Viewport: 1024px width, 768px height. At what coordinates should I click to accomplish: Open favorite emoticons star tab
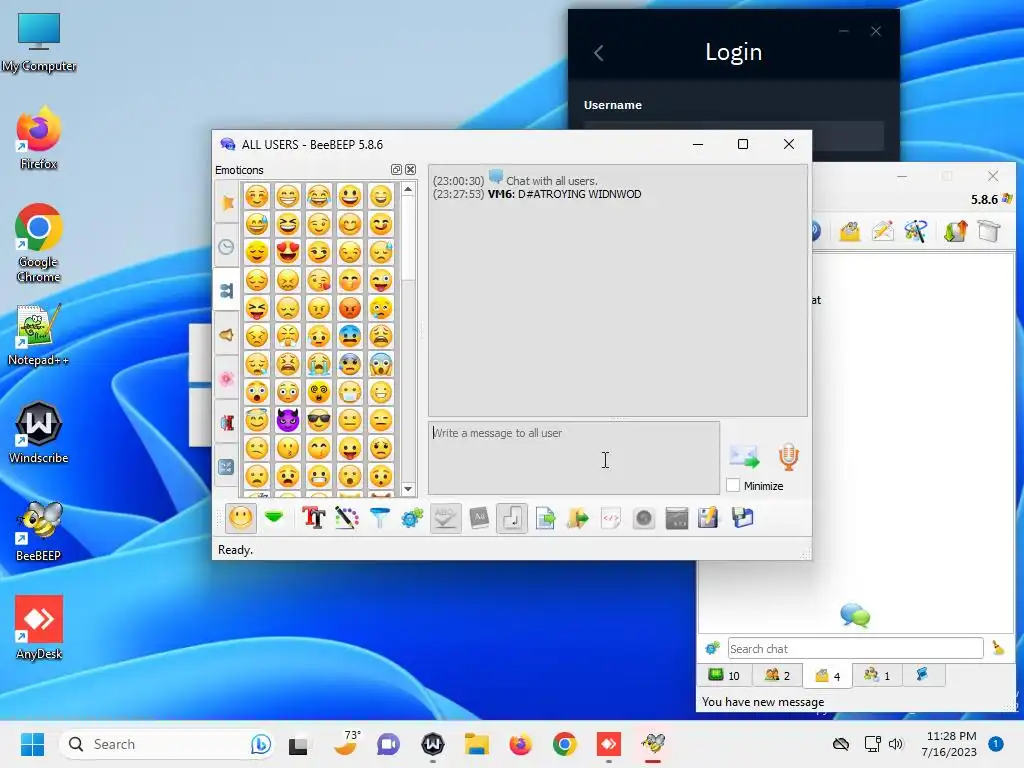(227, 202)
